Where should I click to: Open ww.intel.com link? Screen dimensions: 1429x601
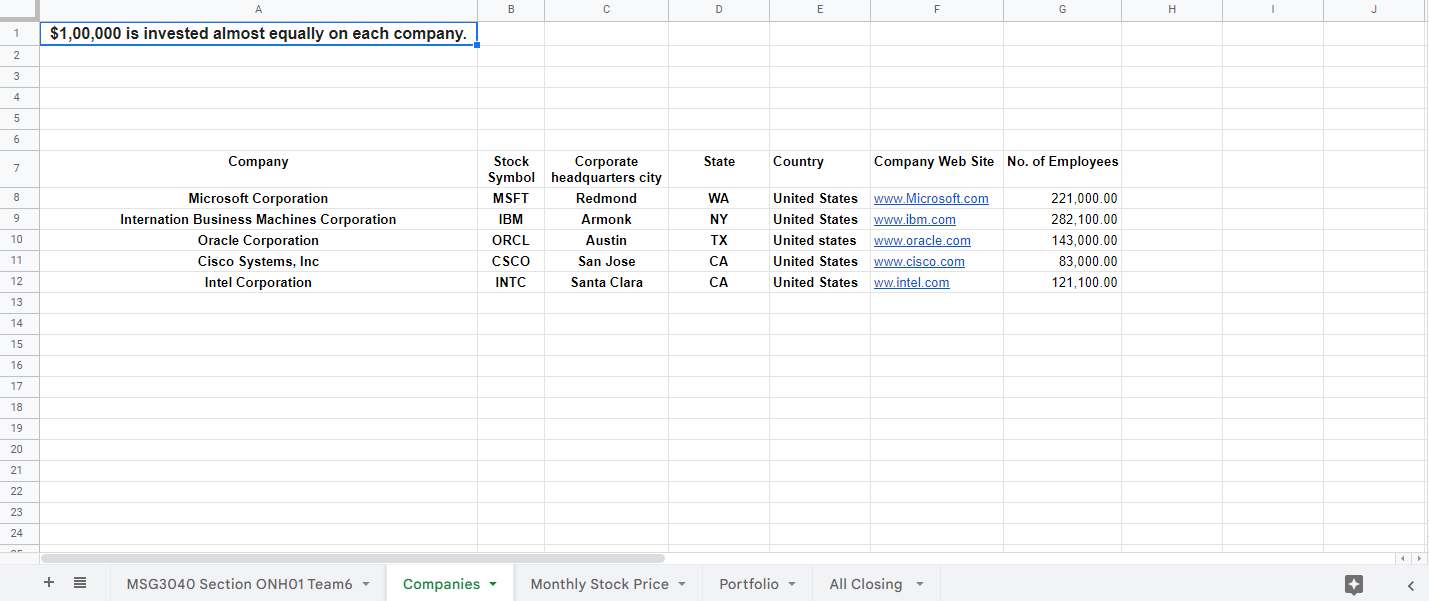[x=912, y=283]
